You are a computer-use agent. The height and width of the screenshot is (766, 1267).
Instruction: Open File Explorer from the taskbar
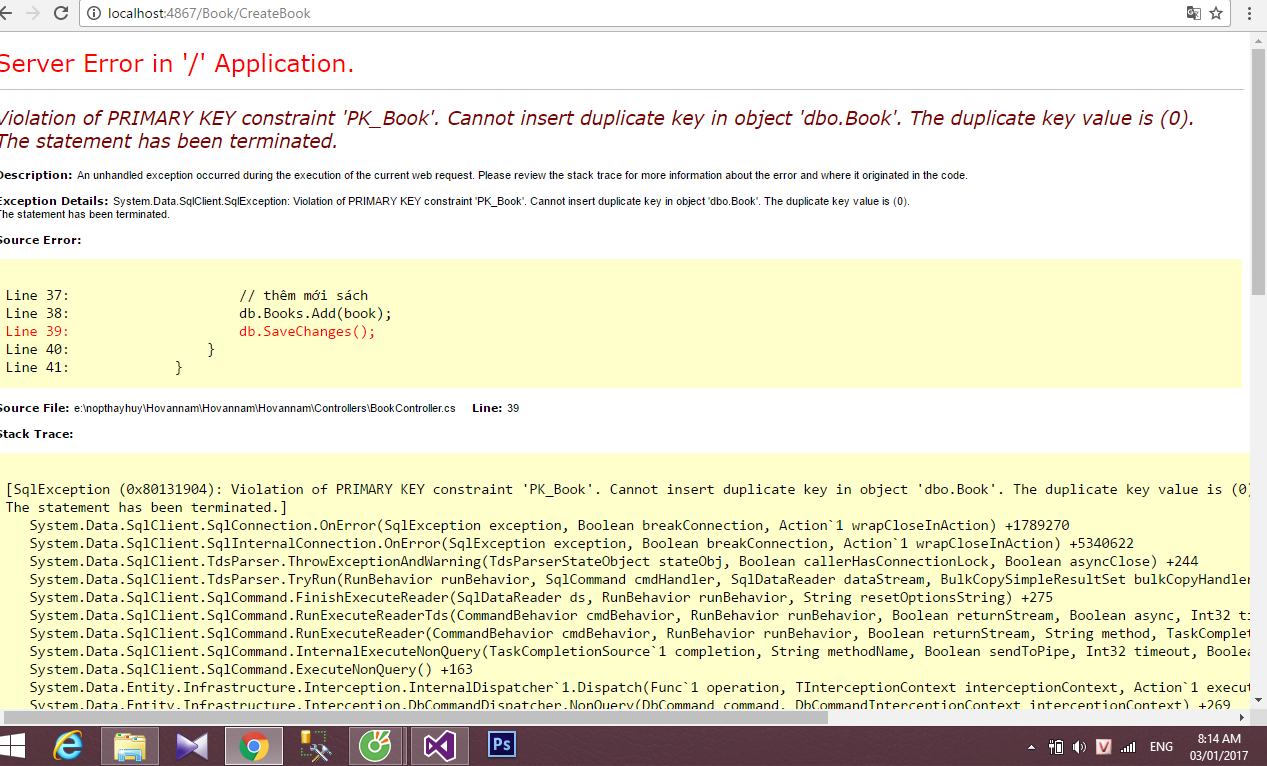coord(130,746)
